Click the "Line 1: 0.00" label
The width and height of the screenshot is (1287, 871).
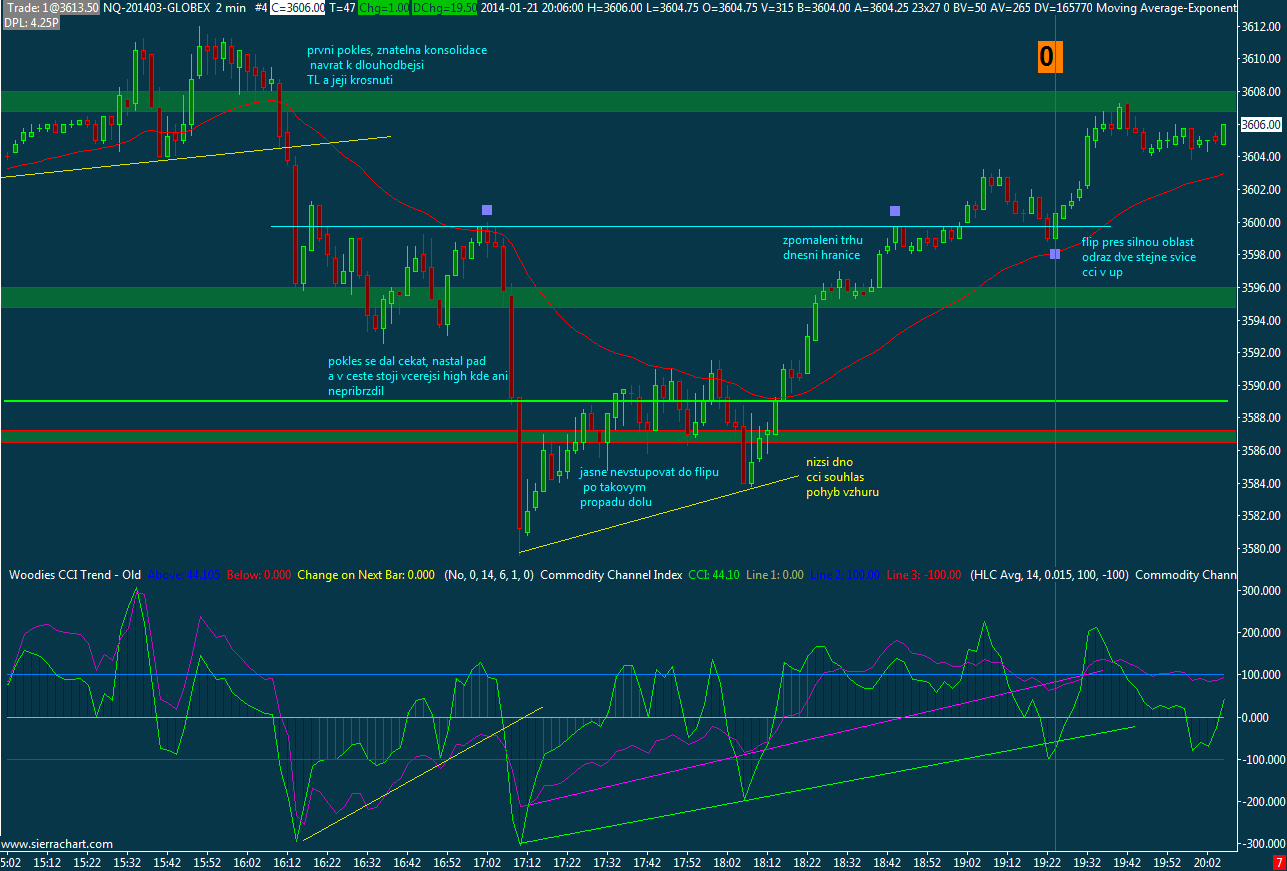(776, 575)
